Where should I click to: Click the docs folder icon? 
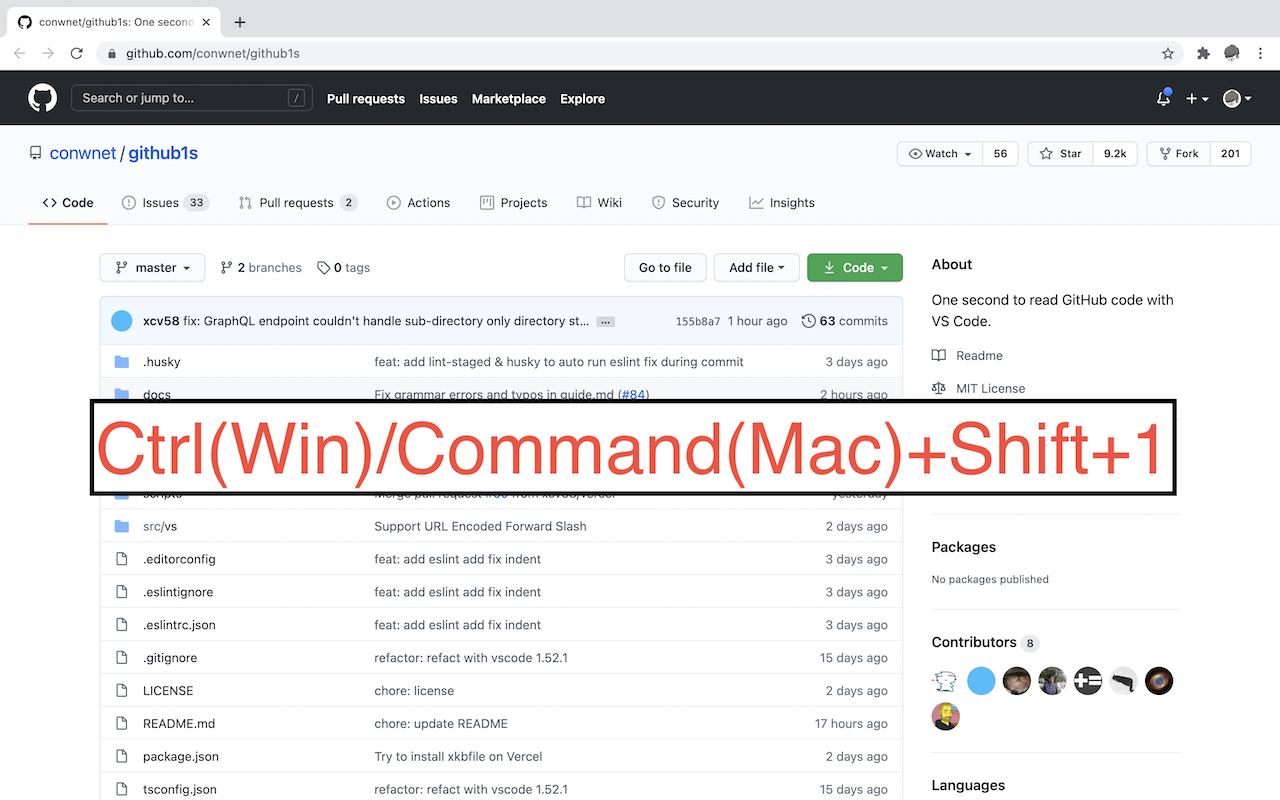(x=122, y=394)
